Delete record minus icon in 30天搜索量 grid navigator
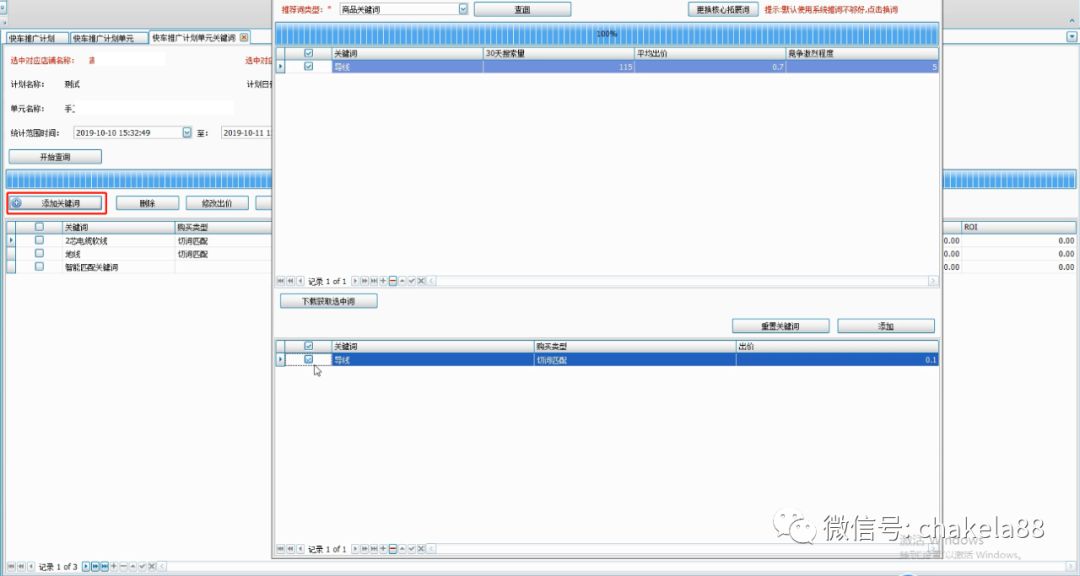Screen dimensions: 1080x576 click(x=393, y=281)
